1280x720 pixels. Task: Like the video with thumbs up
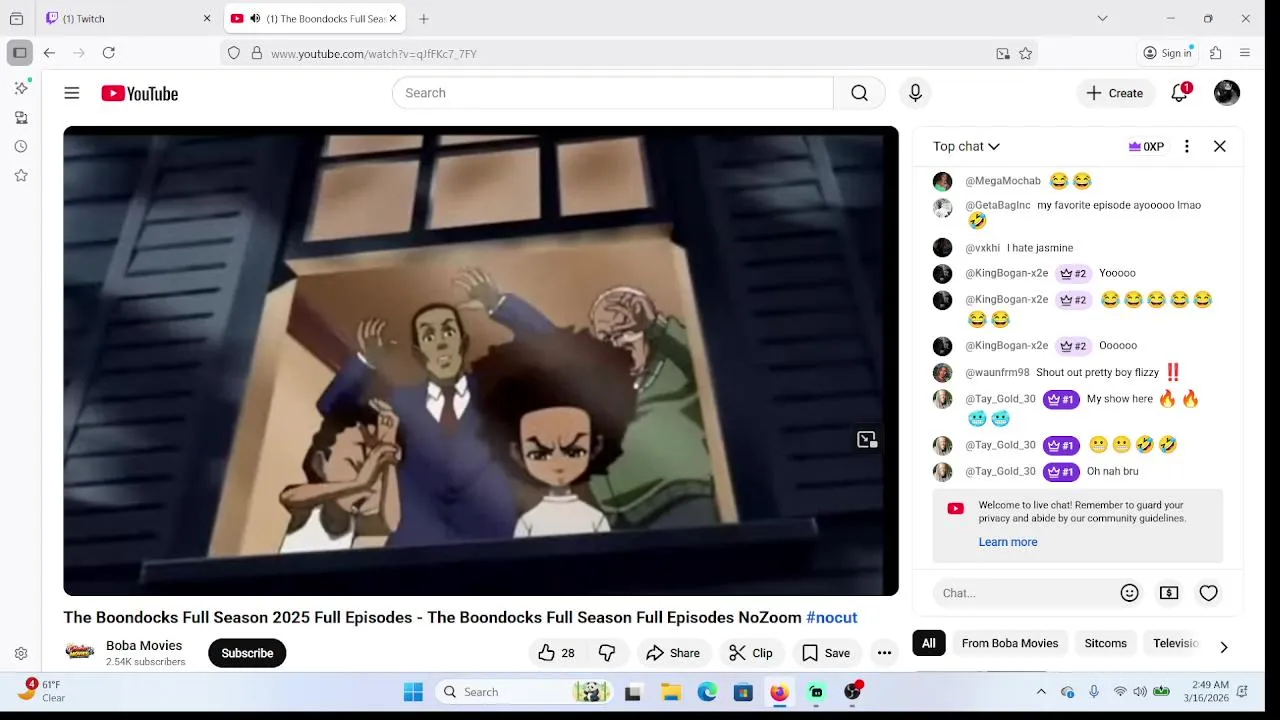[556, 653]
